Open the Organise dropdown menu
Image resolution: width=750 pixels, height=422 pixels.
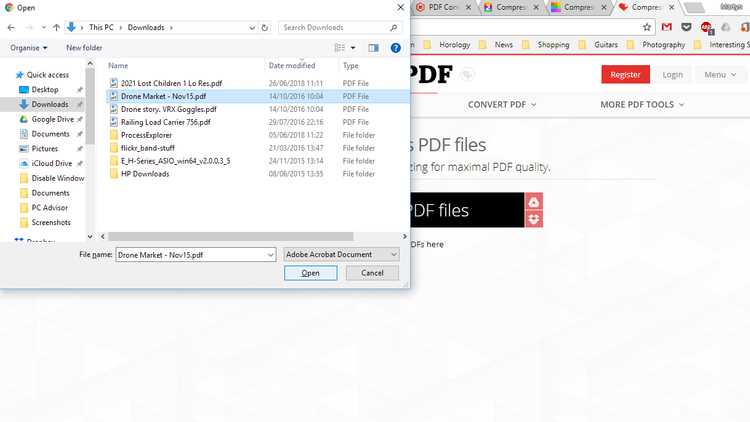29,48
